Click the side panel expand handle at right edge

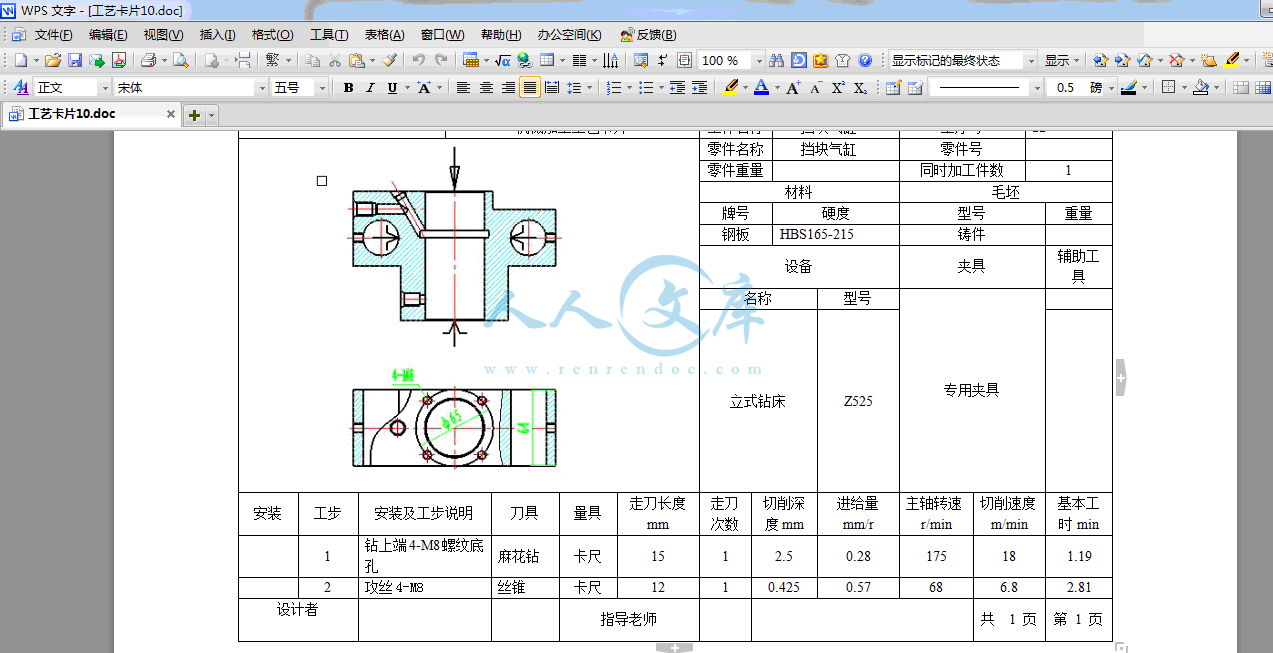point(1121,378)
